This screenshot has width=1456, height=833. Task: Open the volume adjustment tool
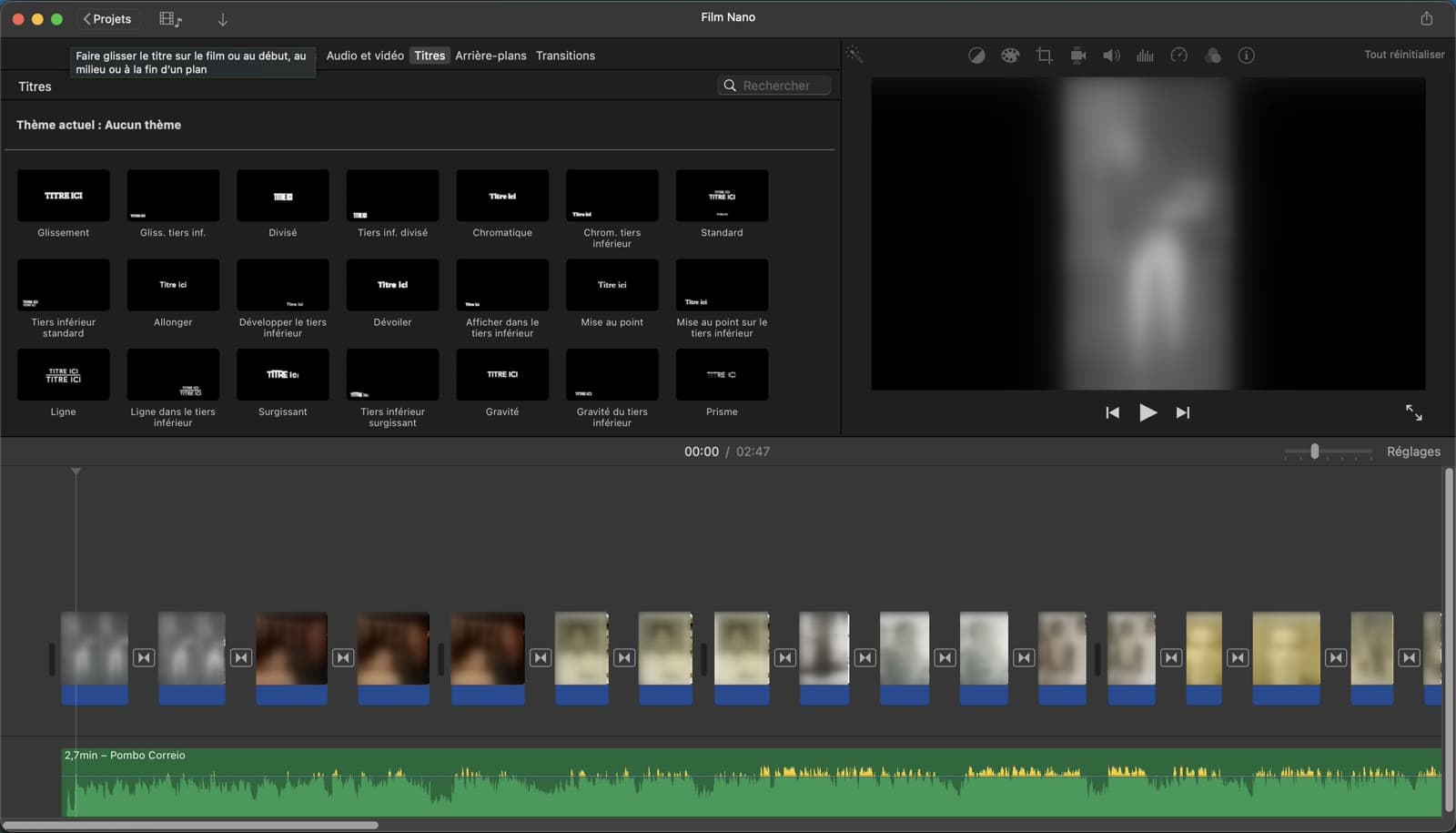1111,56
